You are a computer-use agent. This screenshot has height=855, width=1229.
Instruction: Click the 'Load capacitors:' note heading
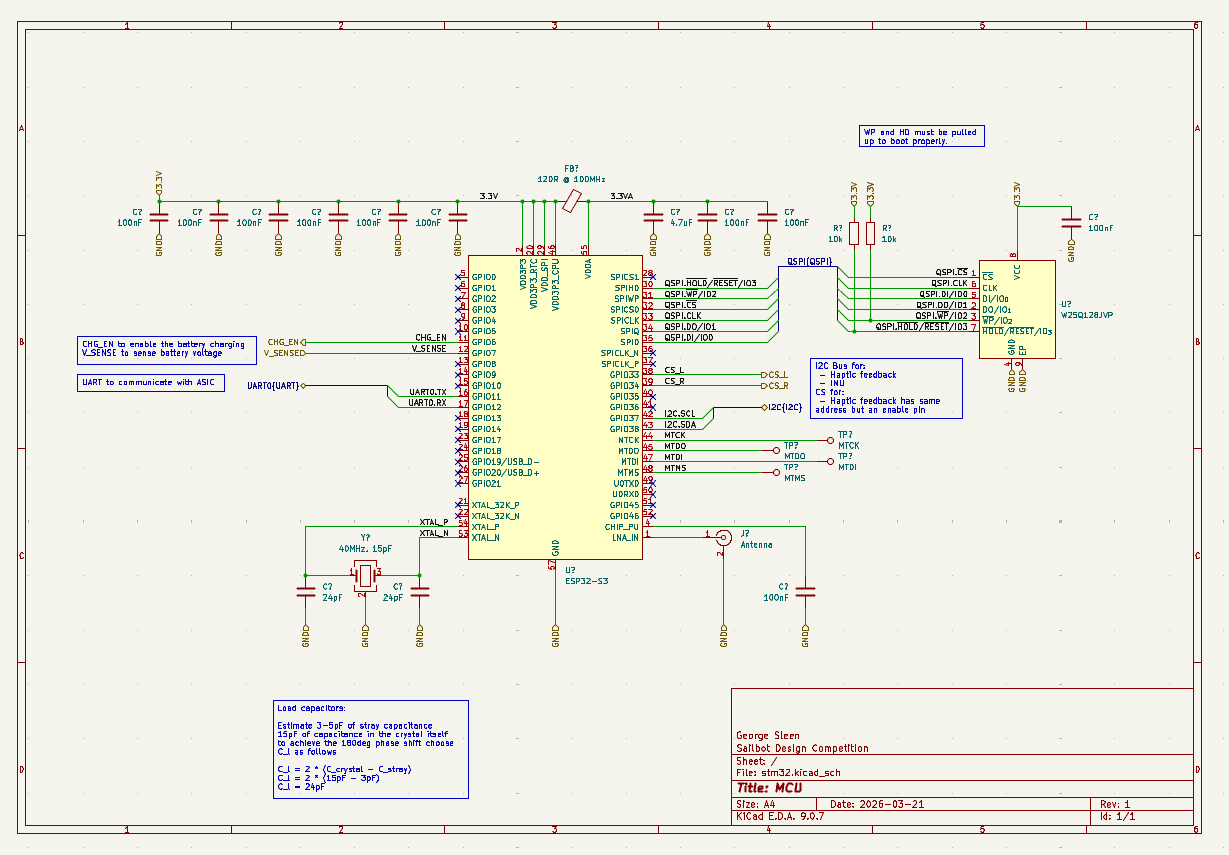(x=310, y=706)
